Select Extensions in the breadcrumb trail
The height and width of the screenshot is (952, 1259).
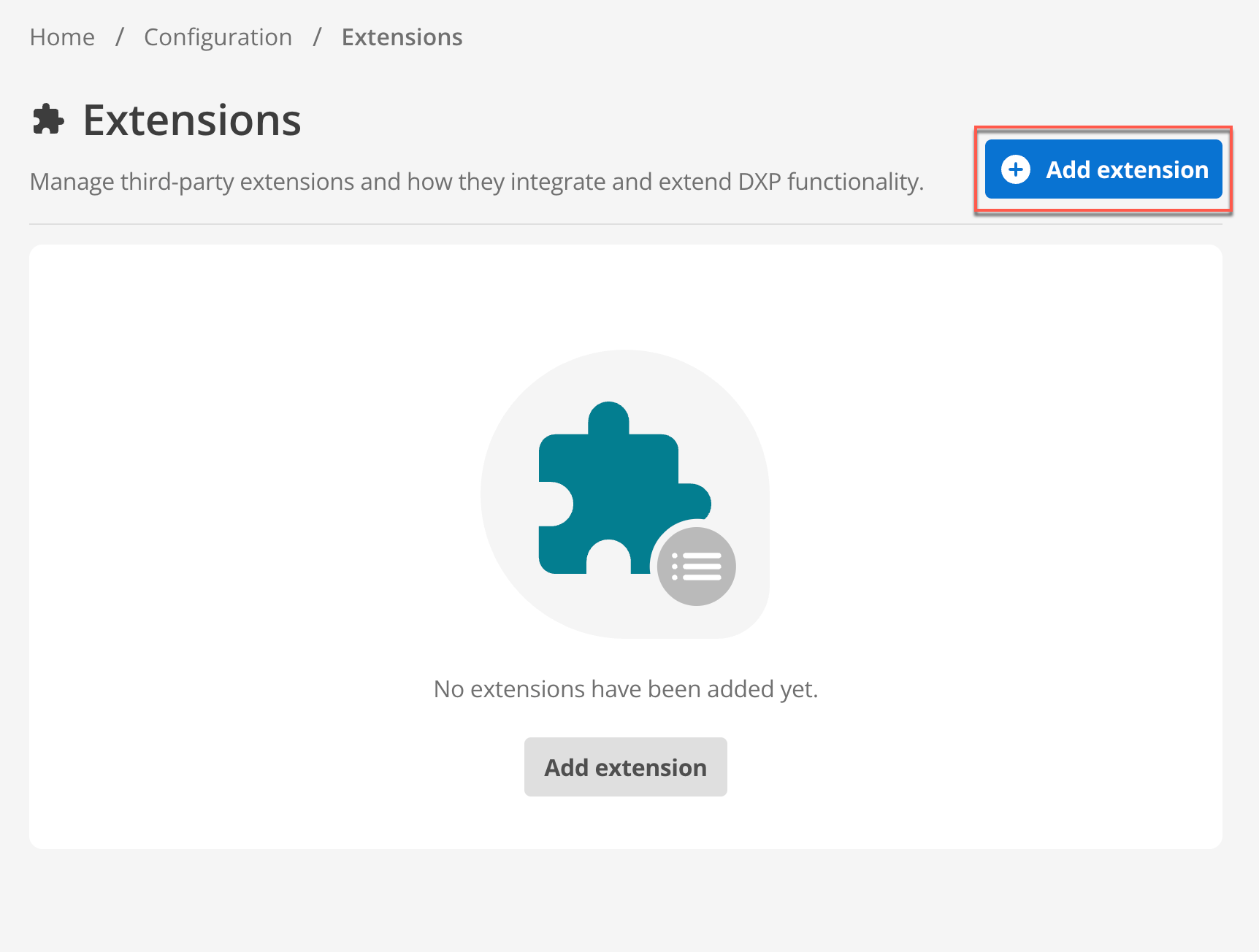[402, 37]
